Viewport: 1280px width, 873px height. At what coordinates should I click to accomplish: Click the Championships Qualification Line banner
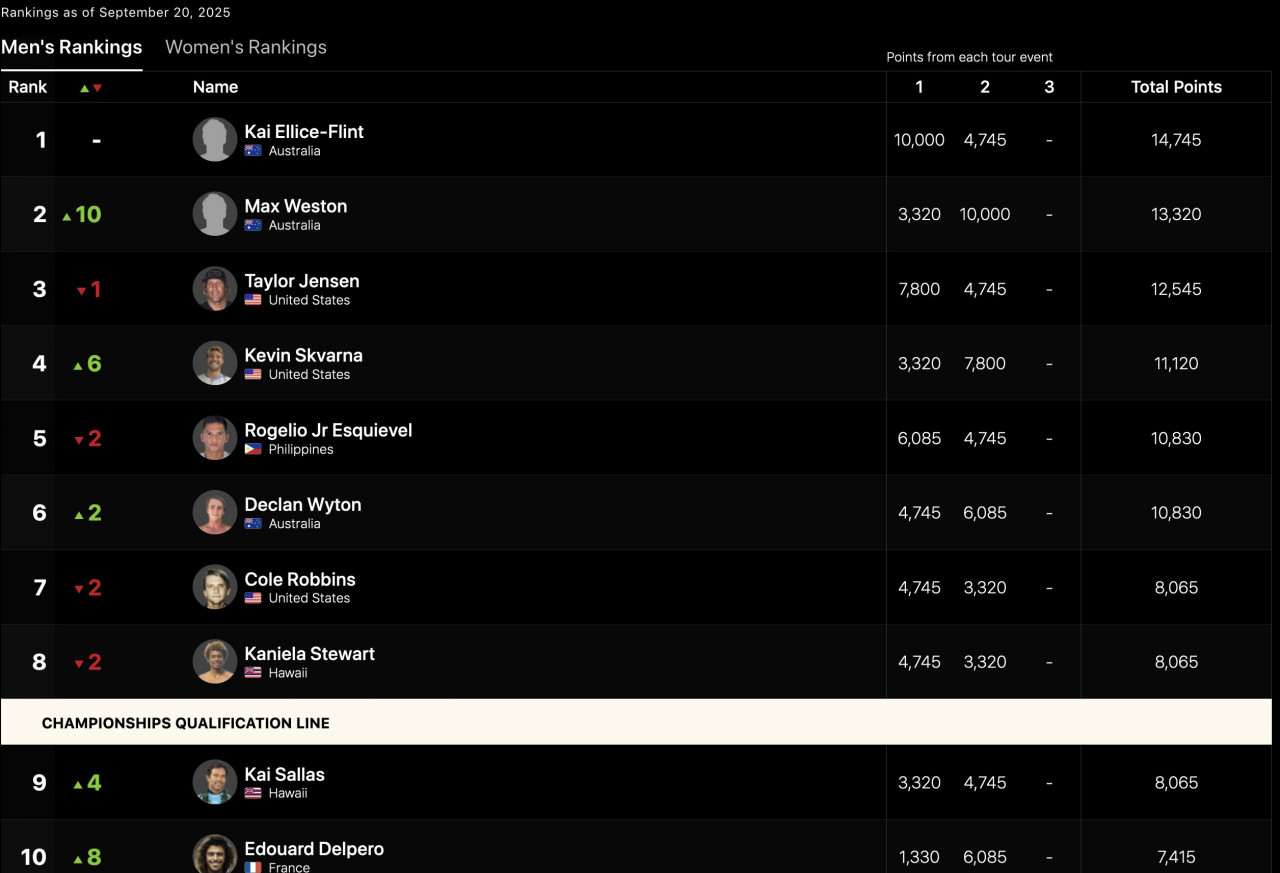(x=636, y=723)
